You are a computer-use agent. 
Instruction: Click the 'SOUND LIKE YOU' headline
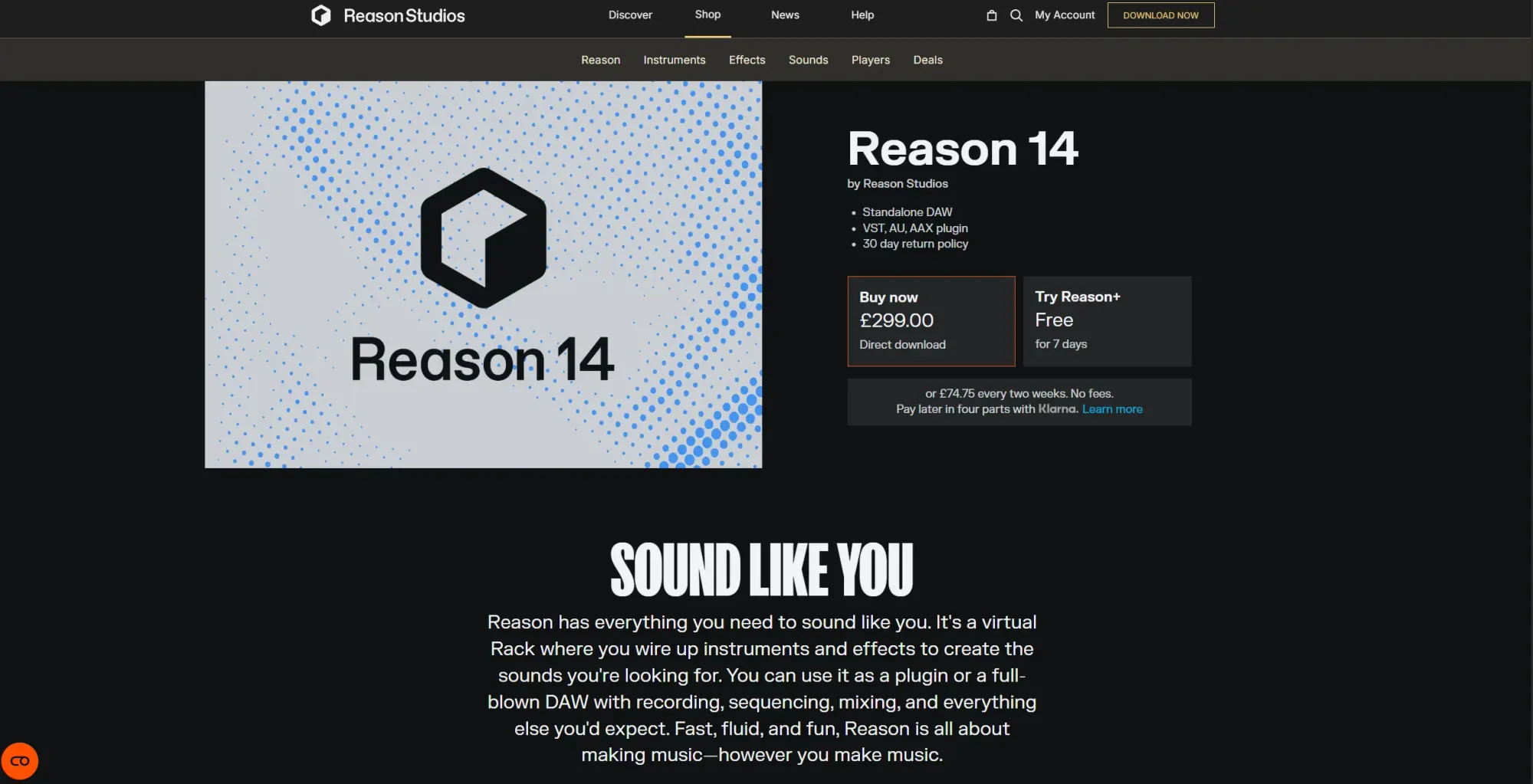pyautogui.click(x=762, y=569)
